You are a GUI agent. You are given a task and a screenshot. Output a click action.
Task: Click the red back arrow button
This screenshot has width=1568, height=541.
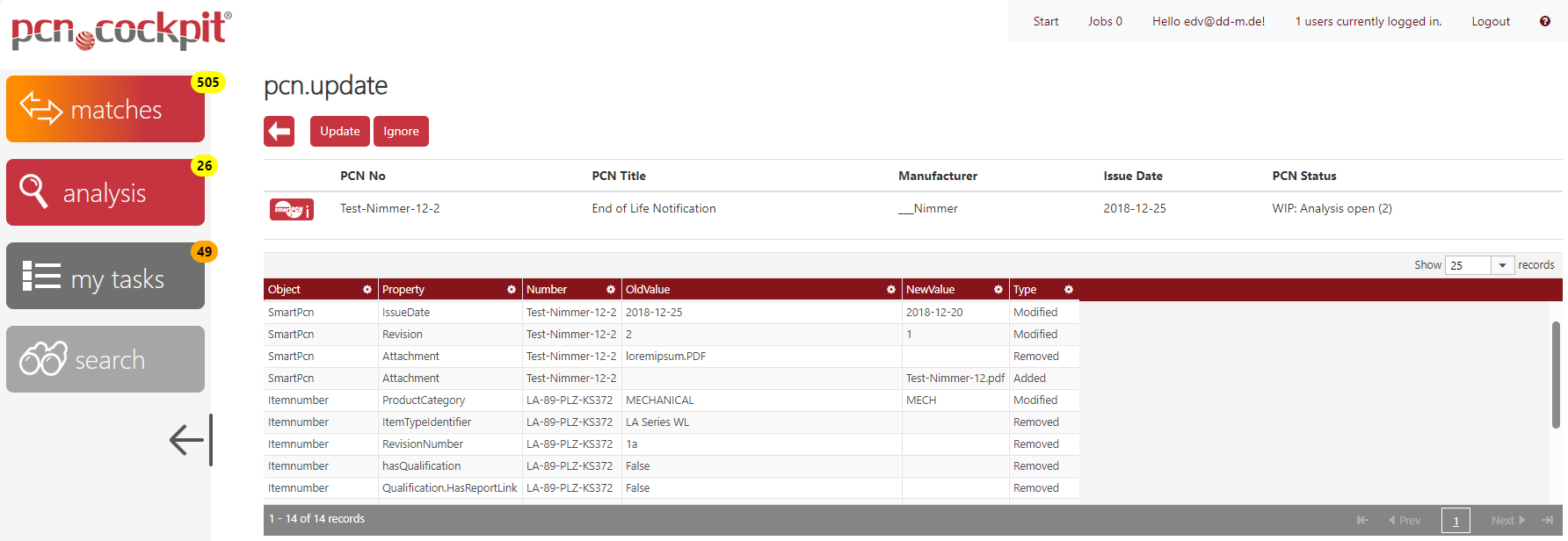click(279, 132)
